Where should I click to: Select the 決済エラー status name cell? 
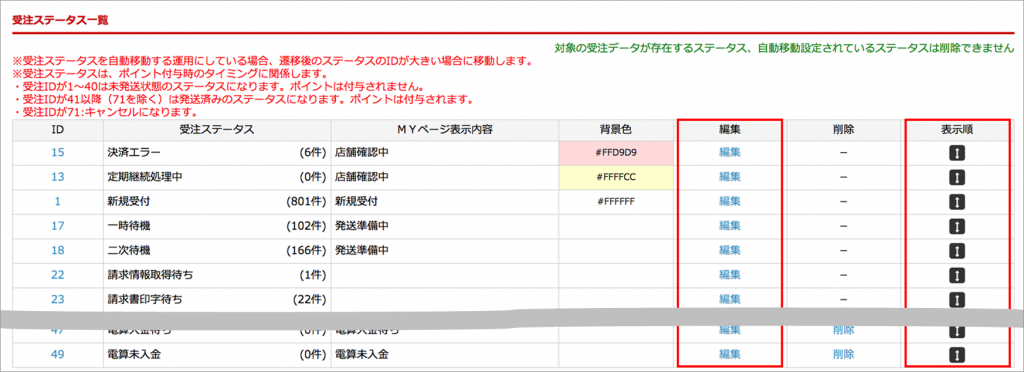tap(217, 153)
